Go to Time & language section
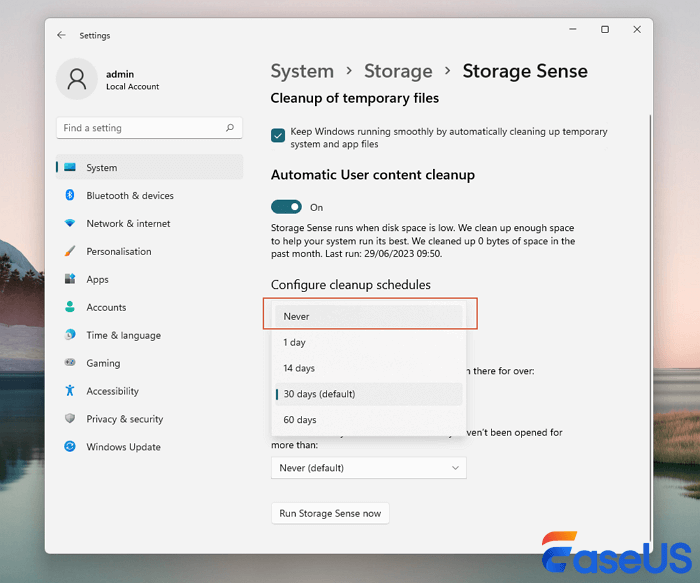This screenshot has height=583, width=700. click(x=123, y=335)
